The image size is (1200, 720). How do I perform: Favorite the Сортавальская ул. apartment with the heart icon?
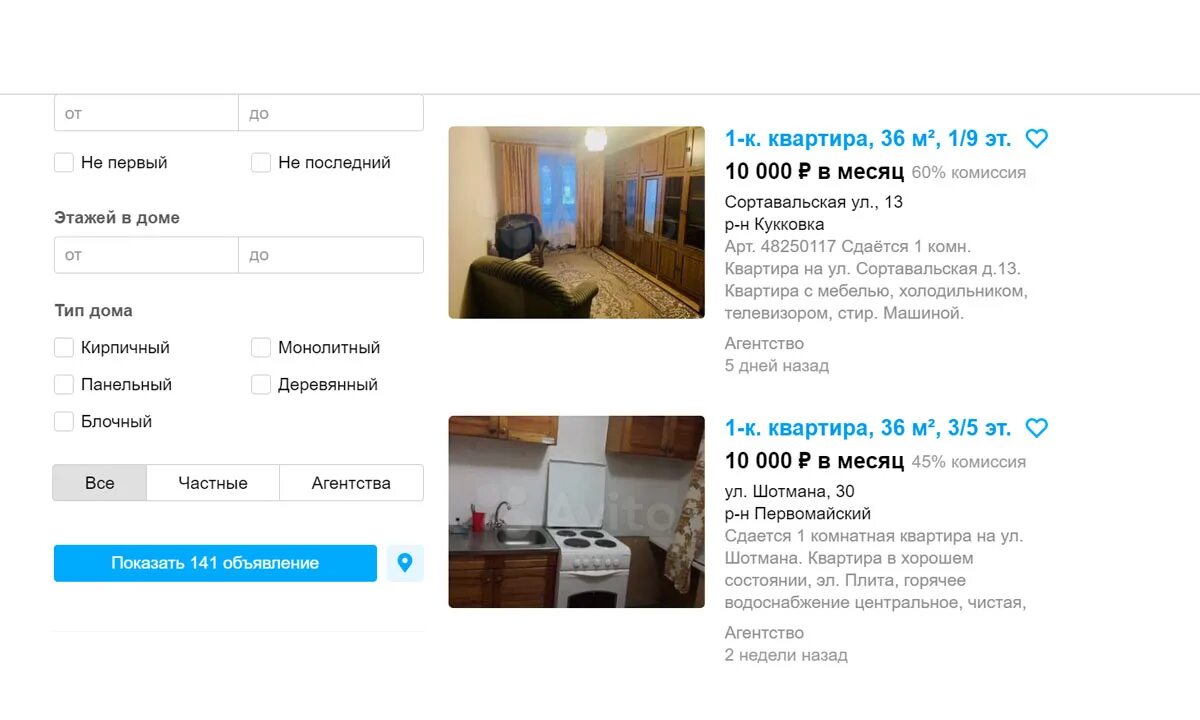(1037, 139)
